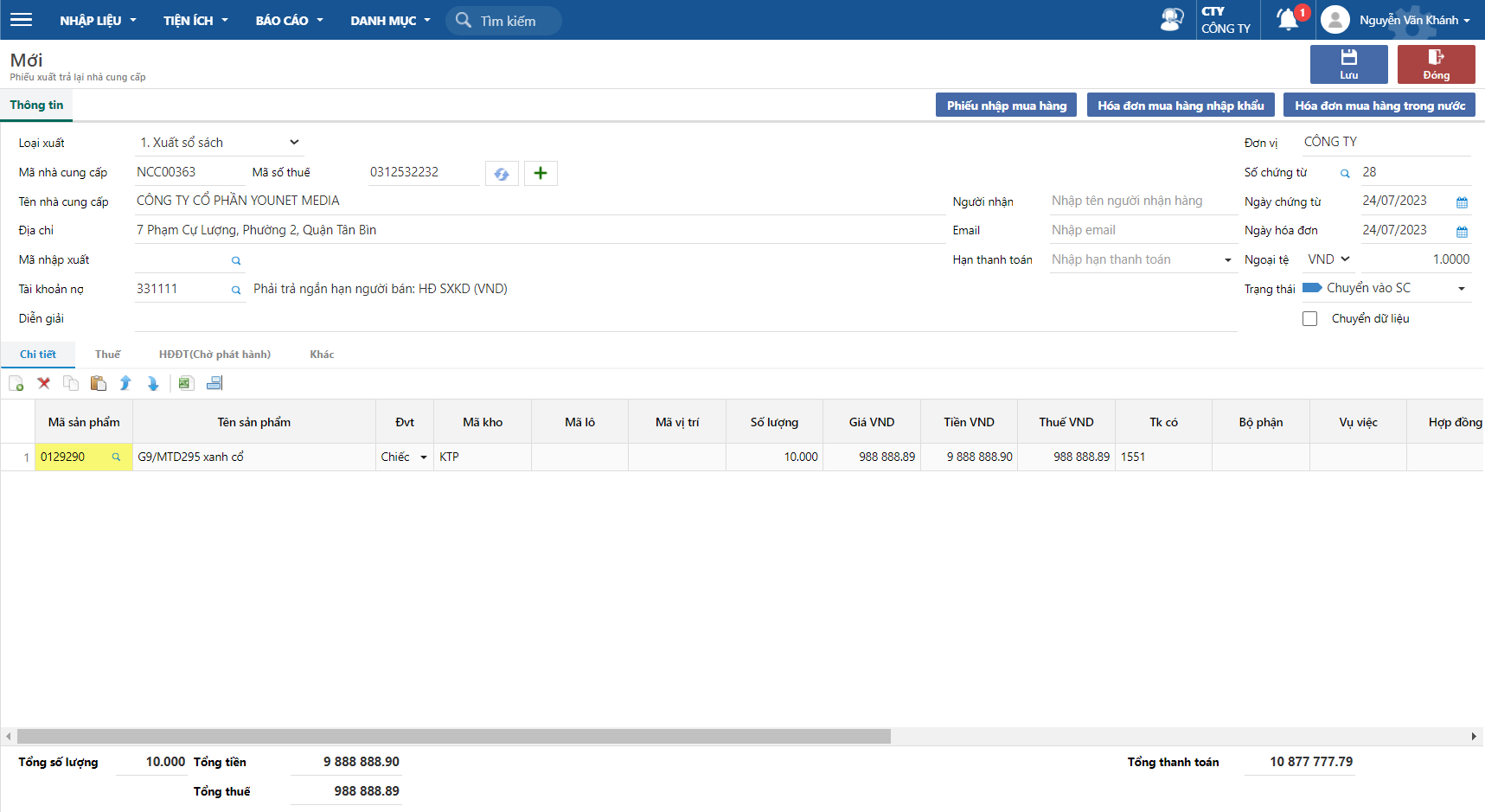Delete row with red X icon
The width and height of the screenshot is (1485, 812).
tap(43, 383)
